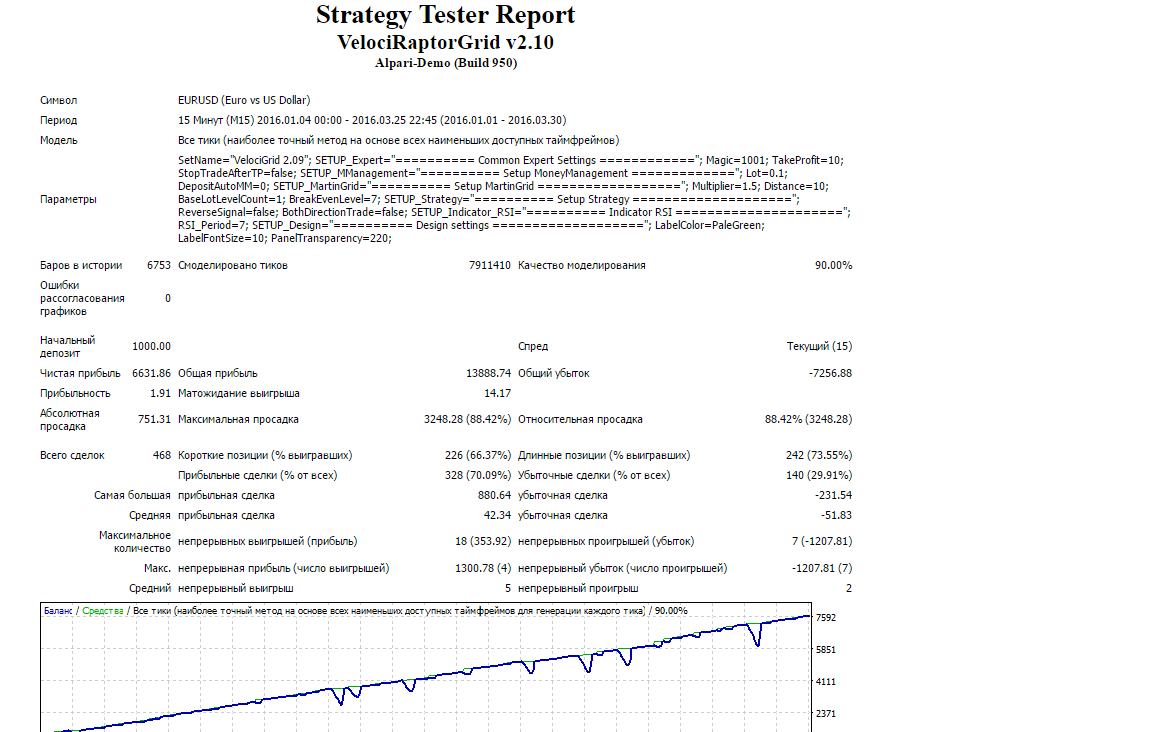Select the 328 (70.09%) profit trades value

pos(478,476)
